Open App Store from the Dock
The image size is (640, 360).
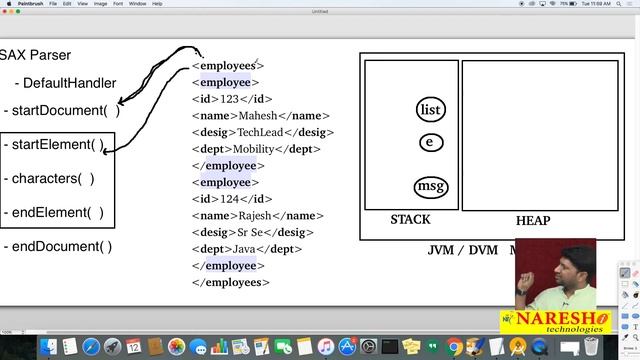pos(347,347)
